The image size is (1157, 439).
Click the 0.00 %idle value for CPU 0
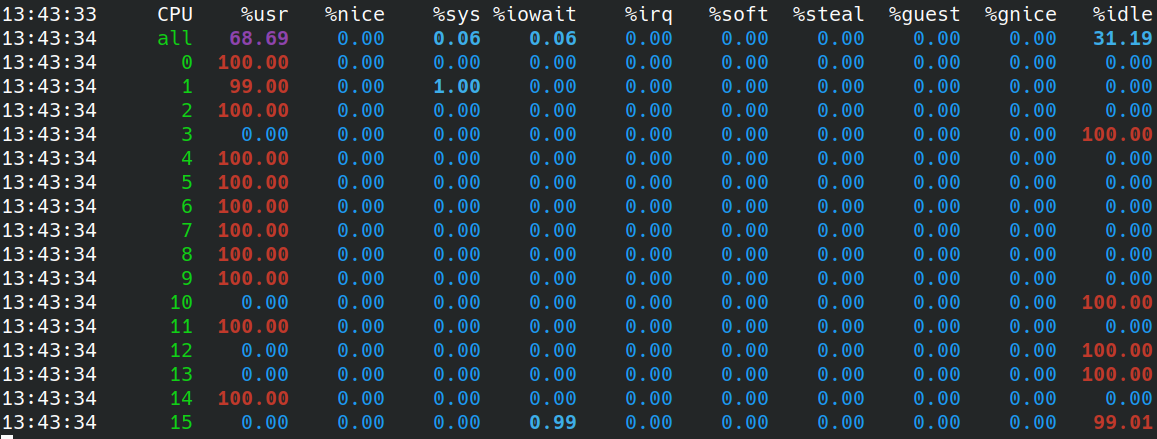[x=1128, y=63]
